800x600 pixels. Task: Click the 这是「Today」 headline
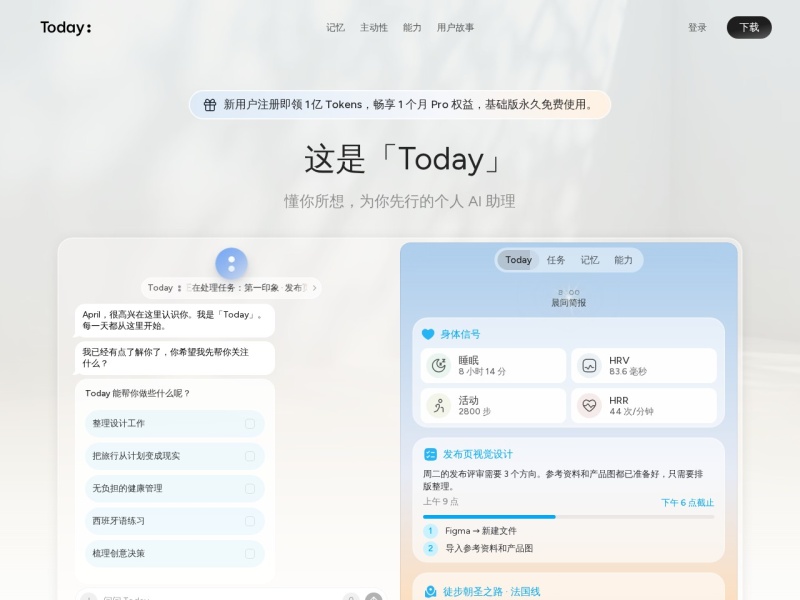pyautogui.click(x=402, y=159)
